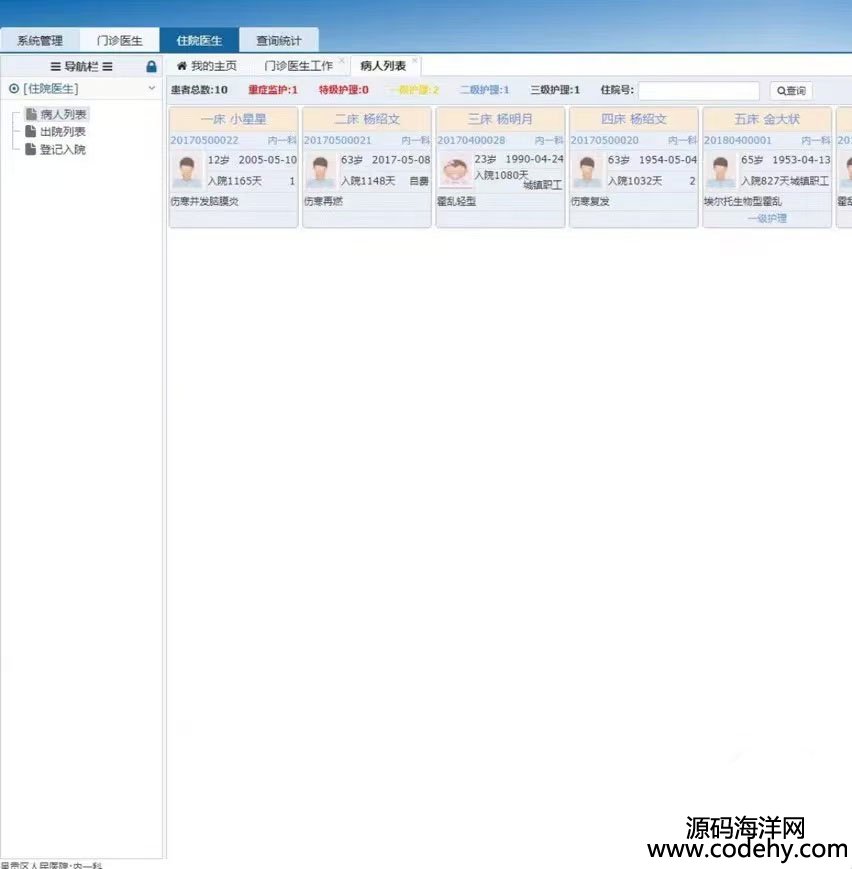Filter by 三级护理:1 label
The width and height of the screenshot is (852, 869).
click(555, 90)
